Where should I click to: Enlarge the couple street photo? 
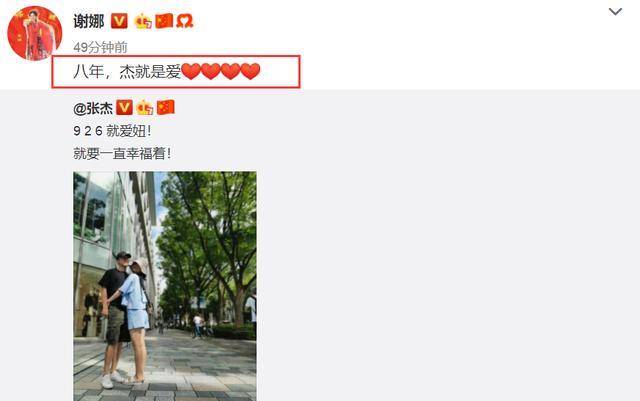coord(165,286)
